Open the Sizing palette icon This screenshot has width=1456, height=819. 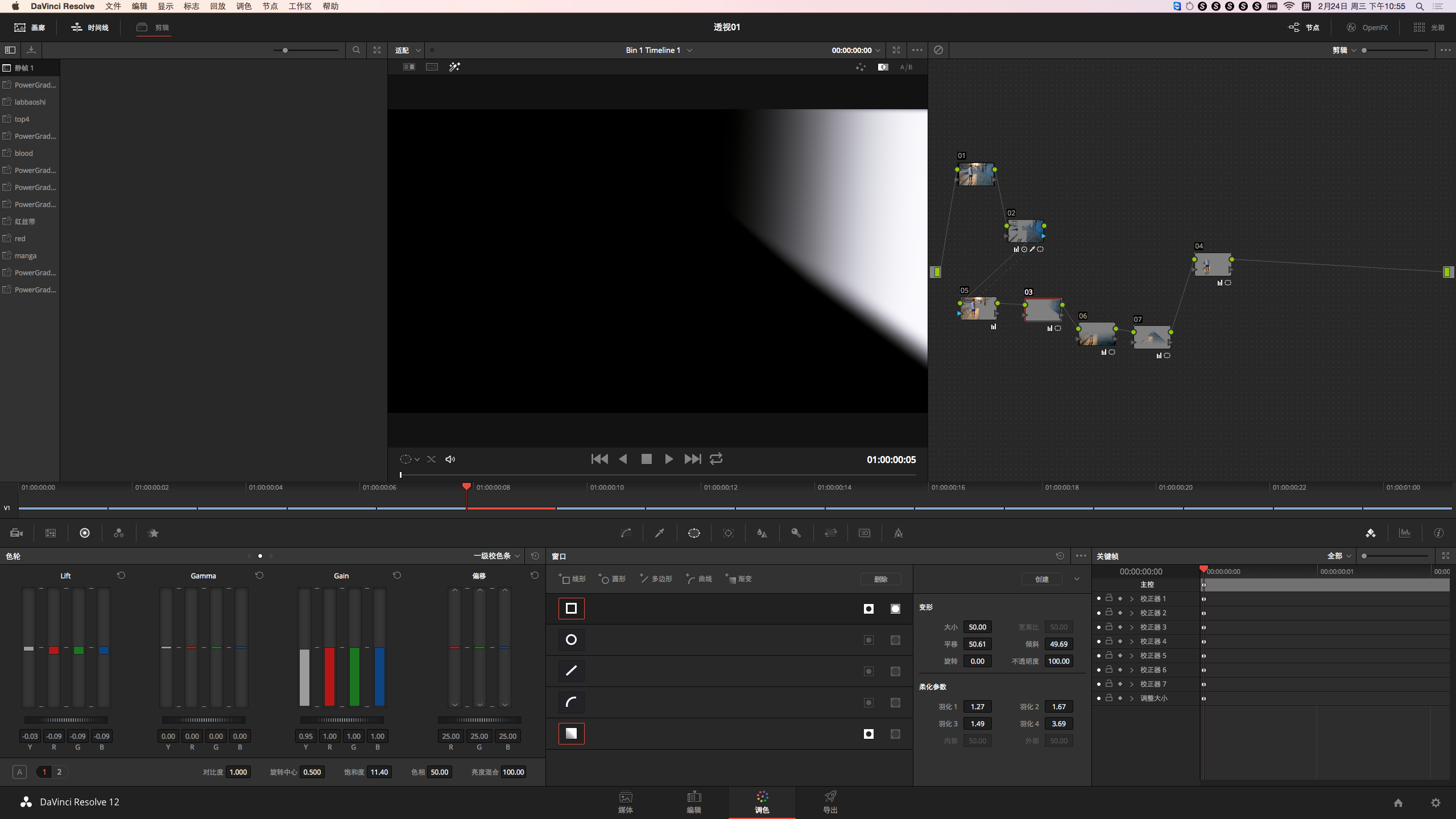tap(830, 533)
